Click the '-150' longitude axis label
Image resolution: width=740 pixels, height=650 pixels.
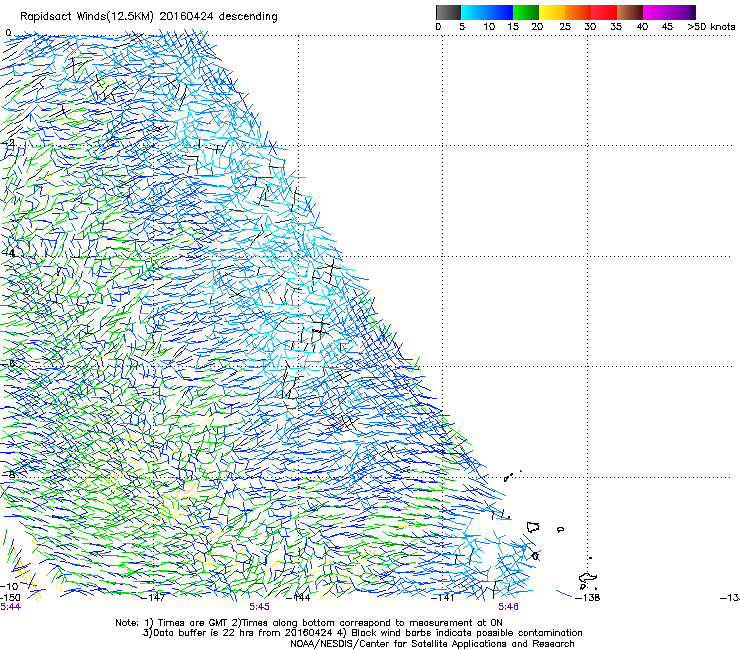coord(10,598)
